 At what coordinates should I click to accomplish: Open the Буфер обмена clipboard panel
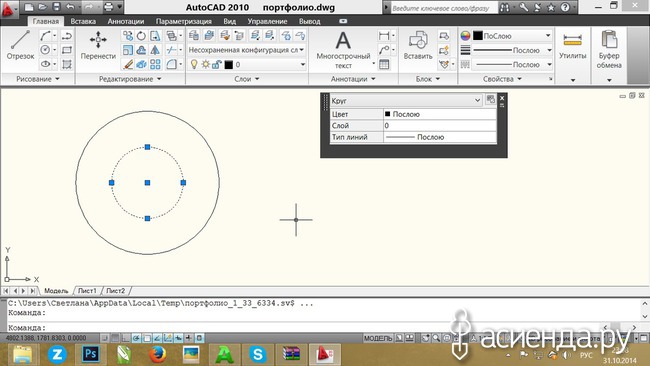[x=609, y=49]
